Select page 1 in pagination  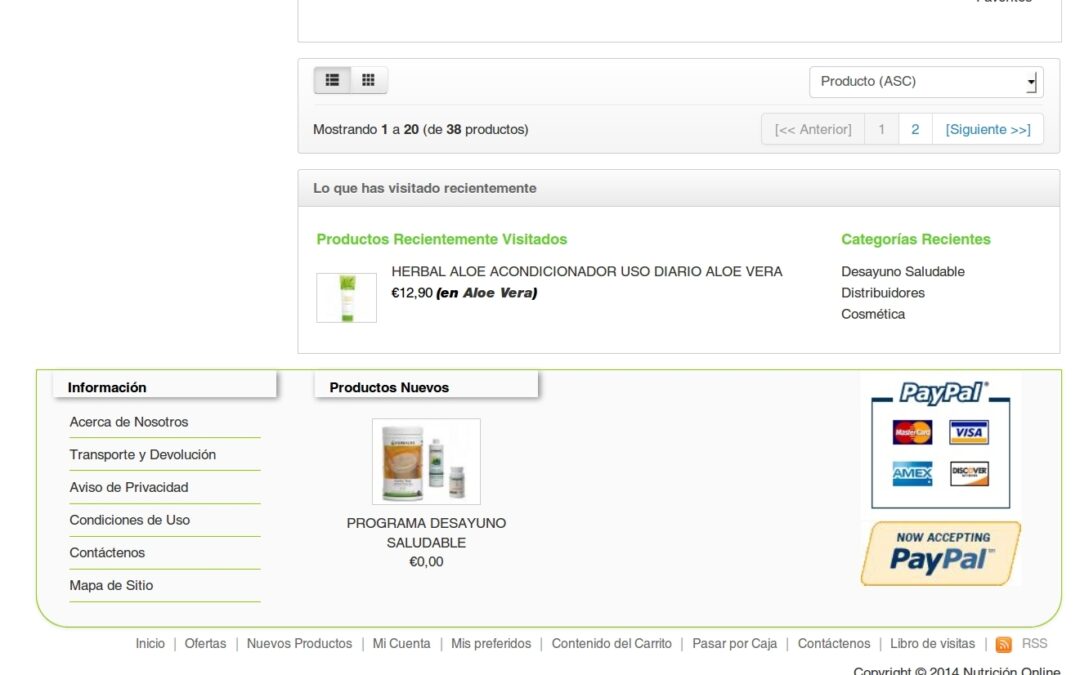[x=882, y=129]
